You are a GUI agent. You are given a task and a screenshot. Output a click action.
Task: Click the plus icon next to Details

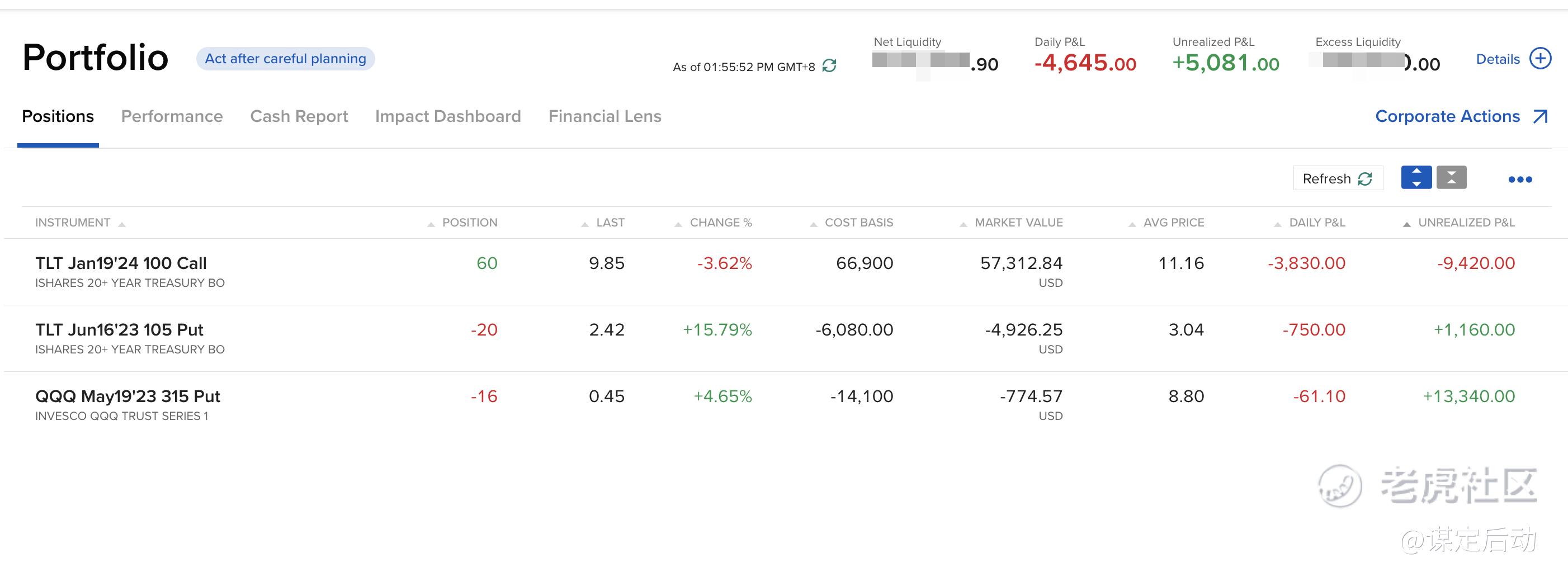click(x=1541, y=59)
